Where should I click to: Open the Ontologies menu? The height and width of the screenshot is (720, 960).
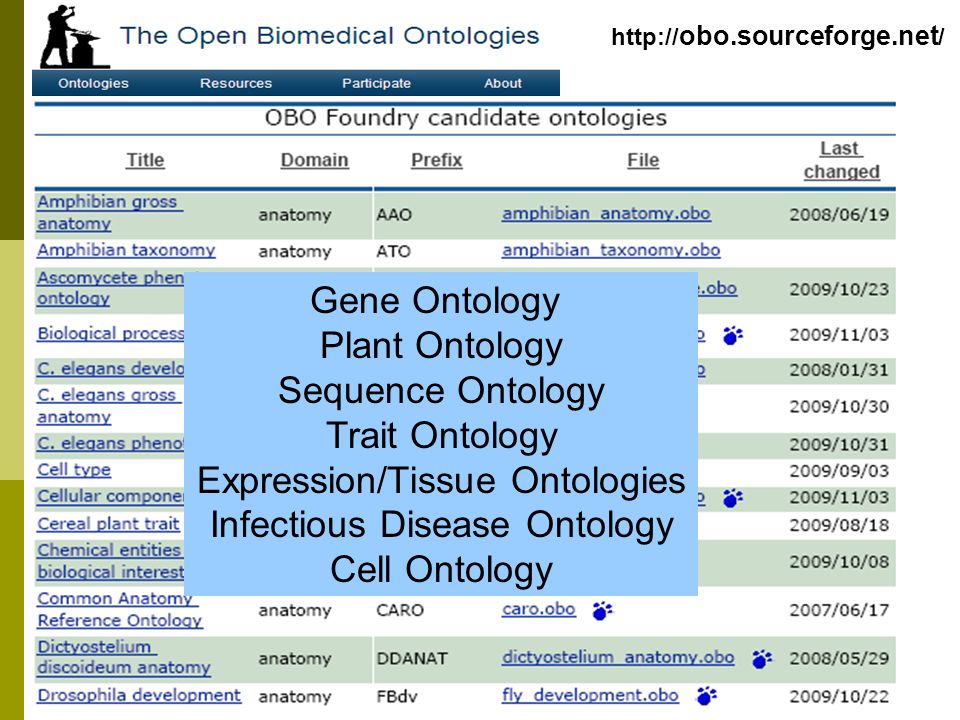(x=93, y=83)
